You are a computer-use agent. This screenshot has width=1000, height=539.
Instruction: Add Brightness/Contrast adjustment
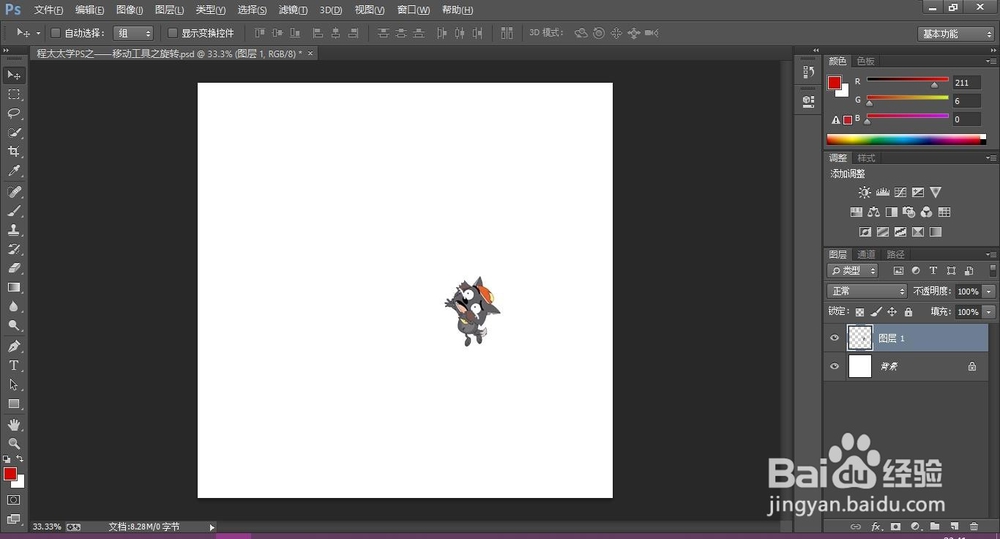click(864, 192)
